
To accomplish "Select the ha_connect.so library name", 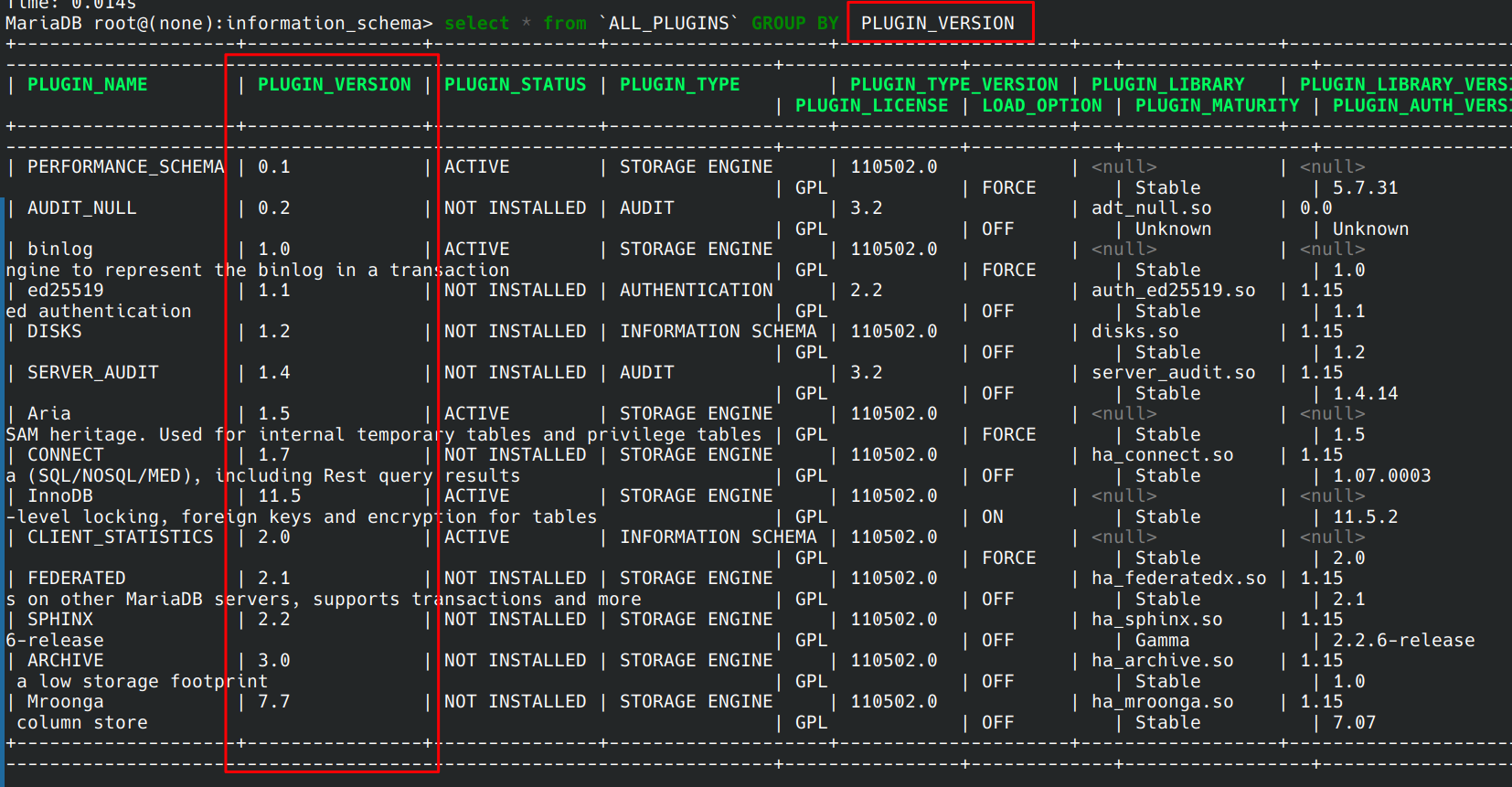I will tap(1163, 455).
